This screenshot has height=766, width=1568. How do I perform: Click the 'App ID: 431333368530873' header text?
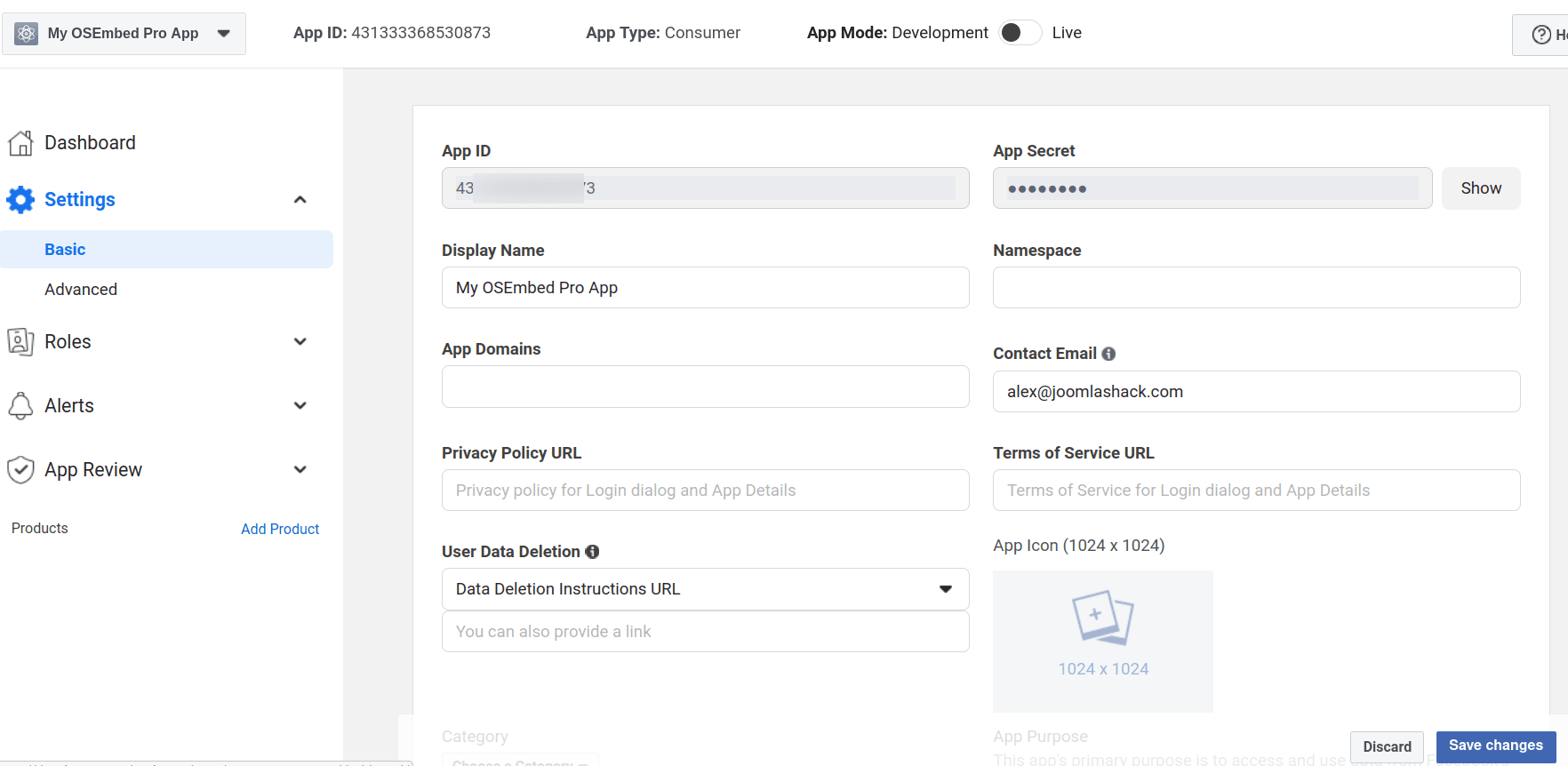tap(392, 33)
